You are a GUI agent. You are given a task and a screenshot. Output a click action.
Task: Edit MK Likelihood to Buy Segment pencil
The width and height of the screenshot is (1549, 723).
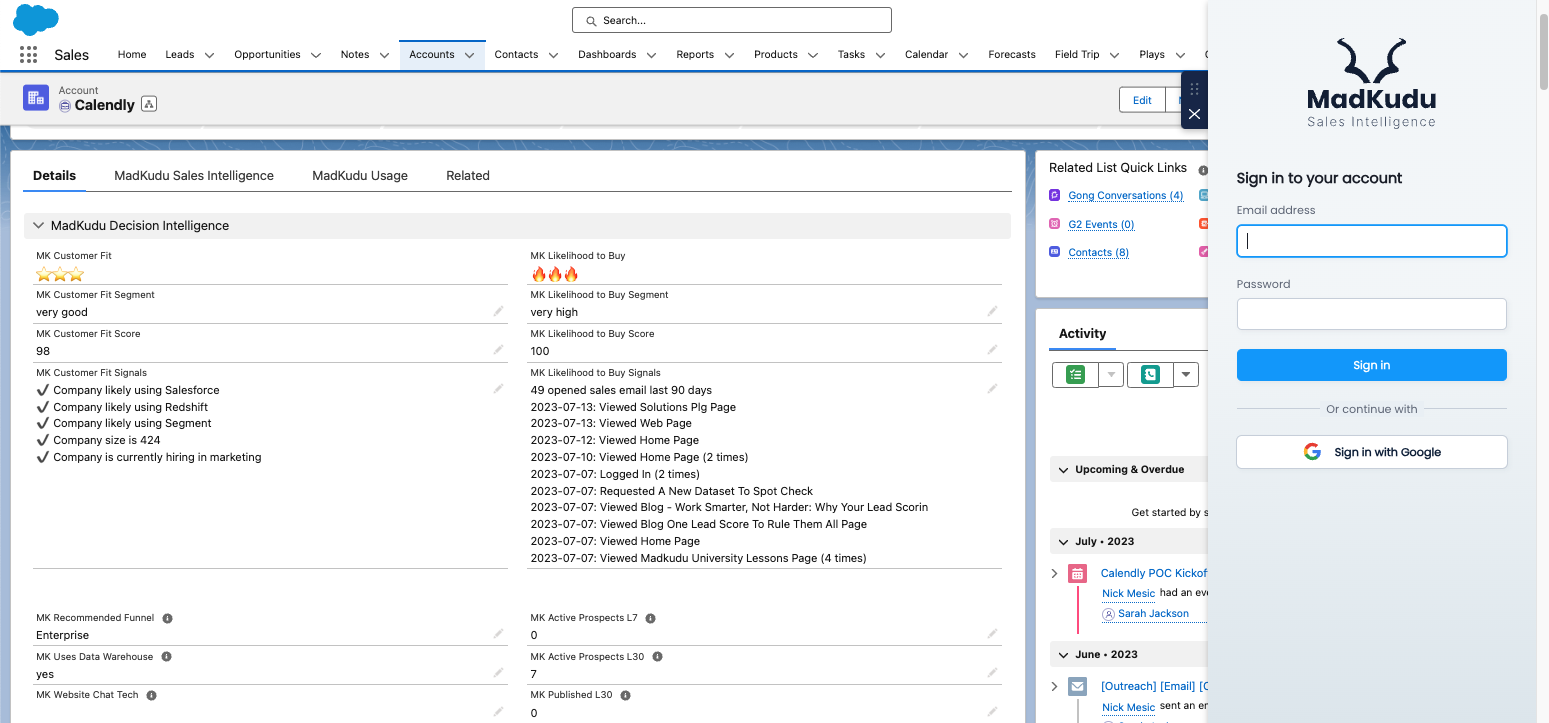click(992, 312)
